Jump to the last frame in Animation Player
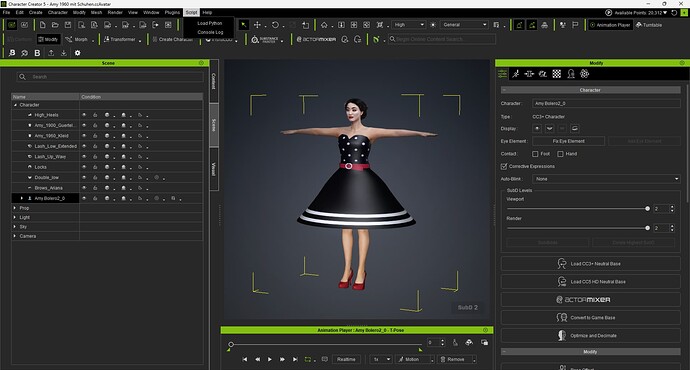The image size is (690, 370). coord(295,359)
